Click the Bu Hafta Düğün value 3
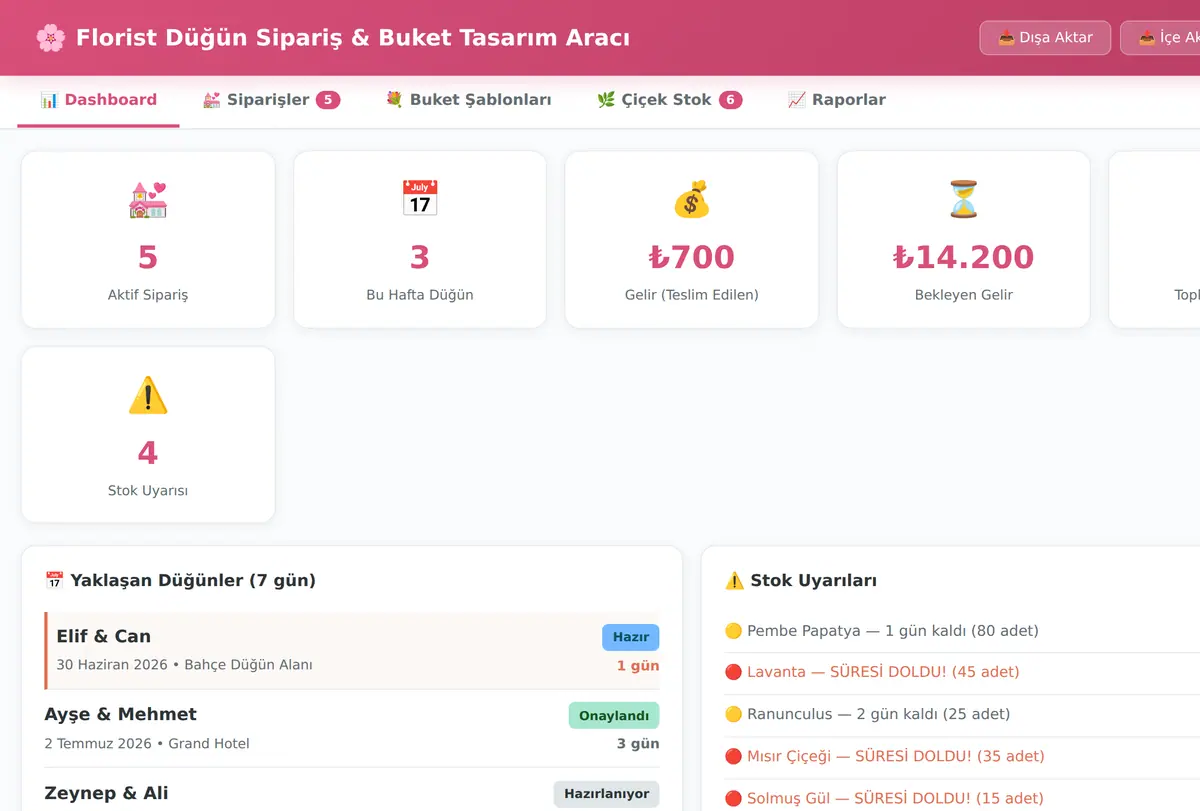 (420, 257)
